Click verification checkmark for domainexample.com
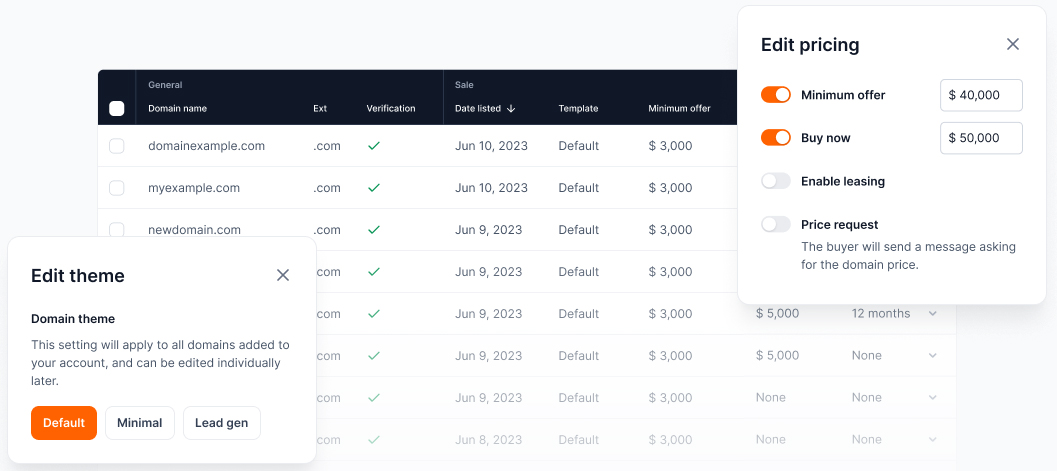1057x471 pixels. [x=374, y=146]
